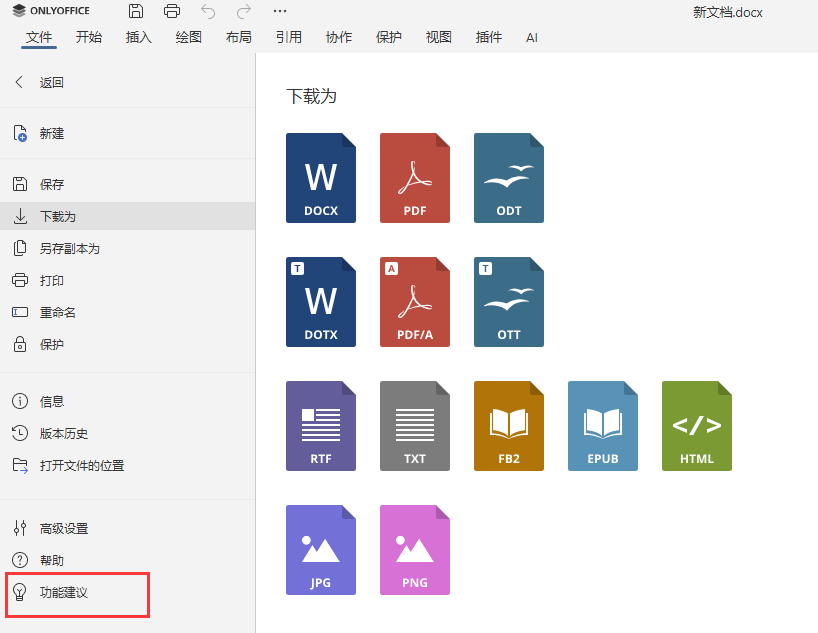Switch to the 插入 tab
The height and width of the screenshot is (633, 818).
tap(139, 37)
